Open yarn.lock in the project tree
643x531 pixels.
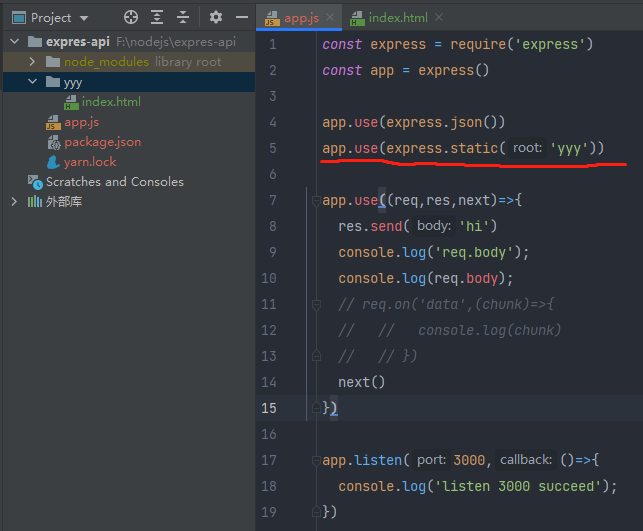coord(90,162)
